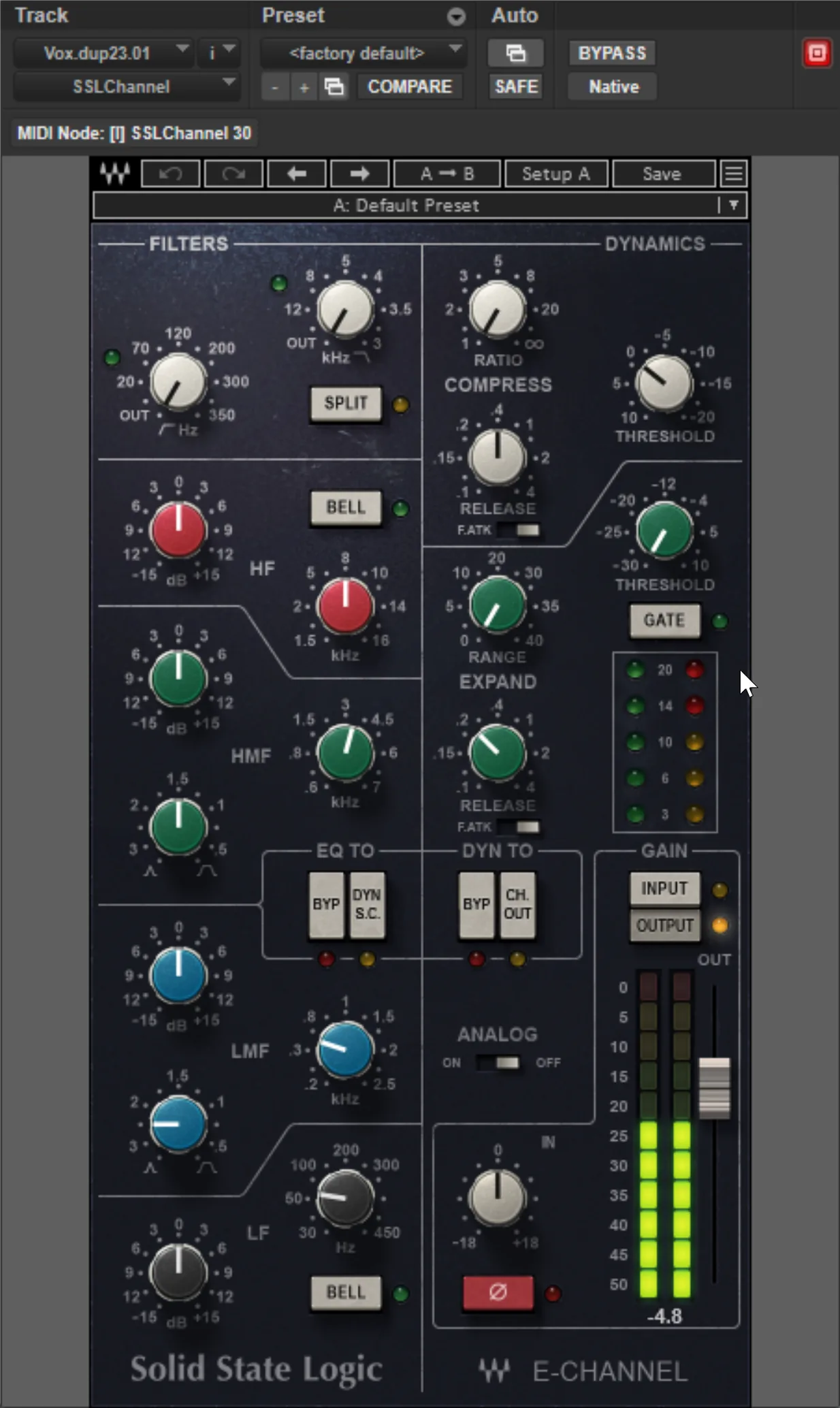Toggle the expander F.ATK switch
This screenshot has height=1408, width=840.
point(519,827)
